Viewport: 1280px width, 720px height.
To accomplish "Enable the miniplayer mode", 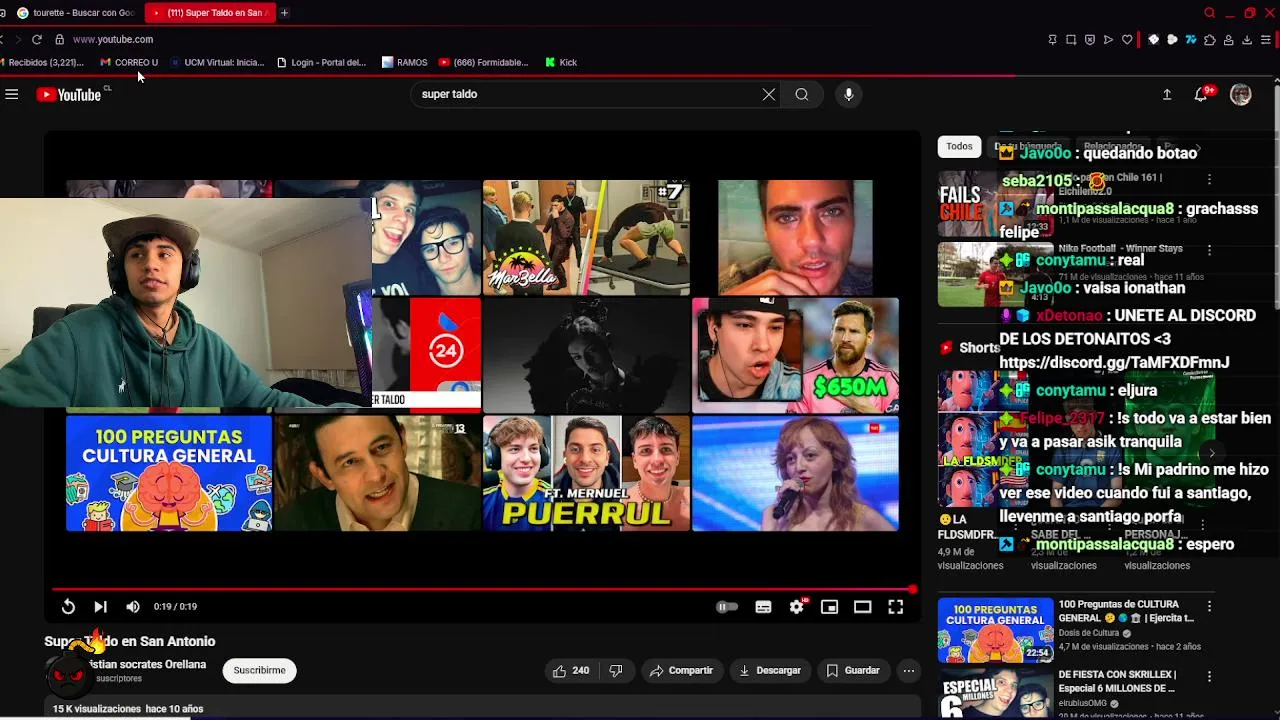I will 829,607.
